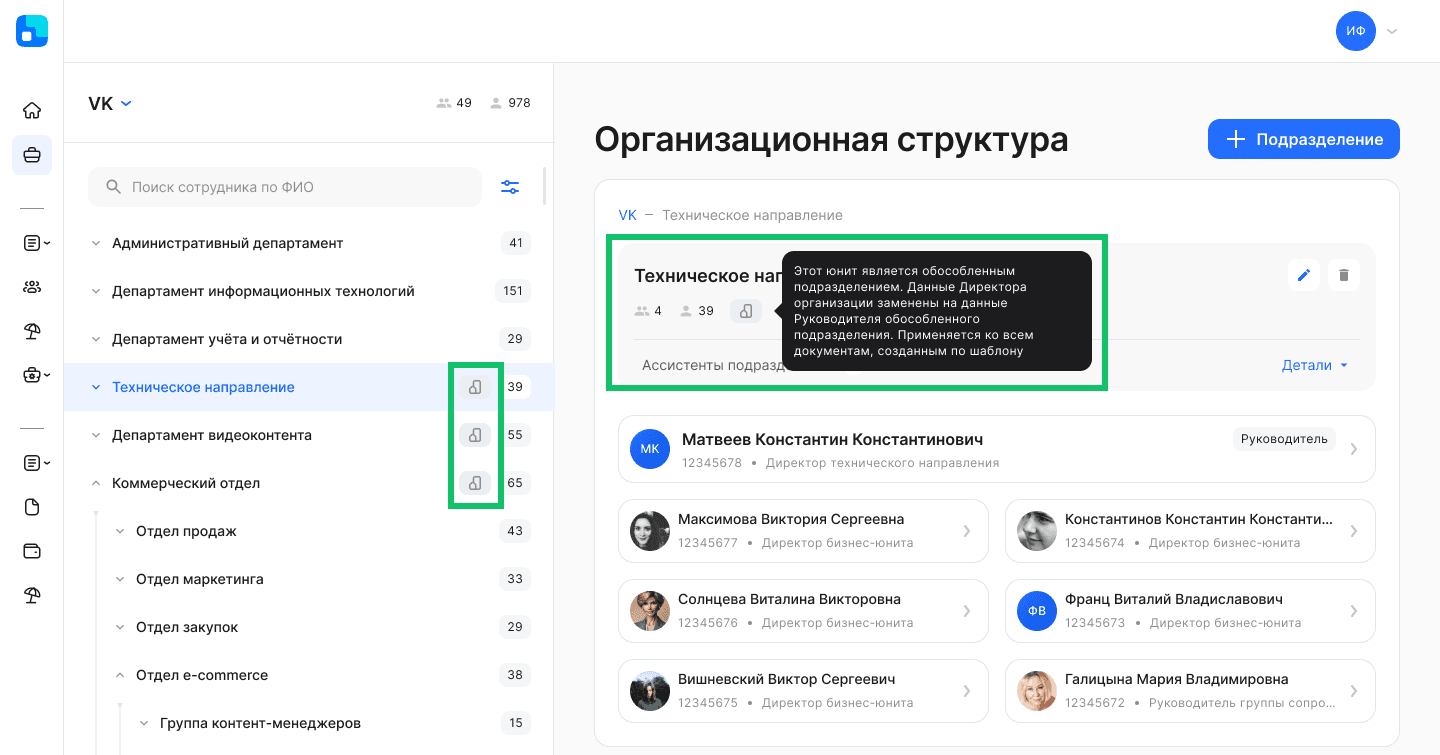Viewport: 1440px width, 755px height.
Task: Click separate-unit icon in Департамент видеоконтента row
Action: (475, 435)
